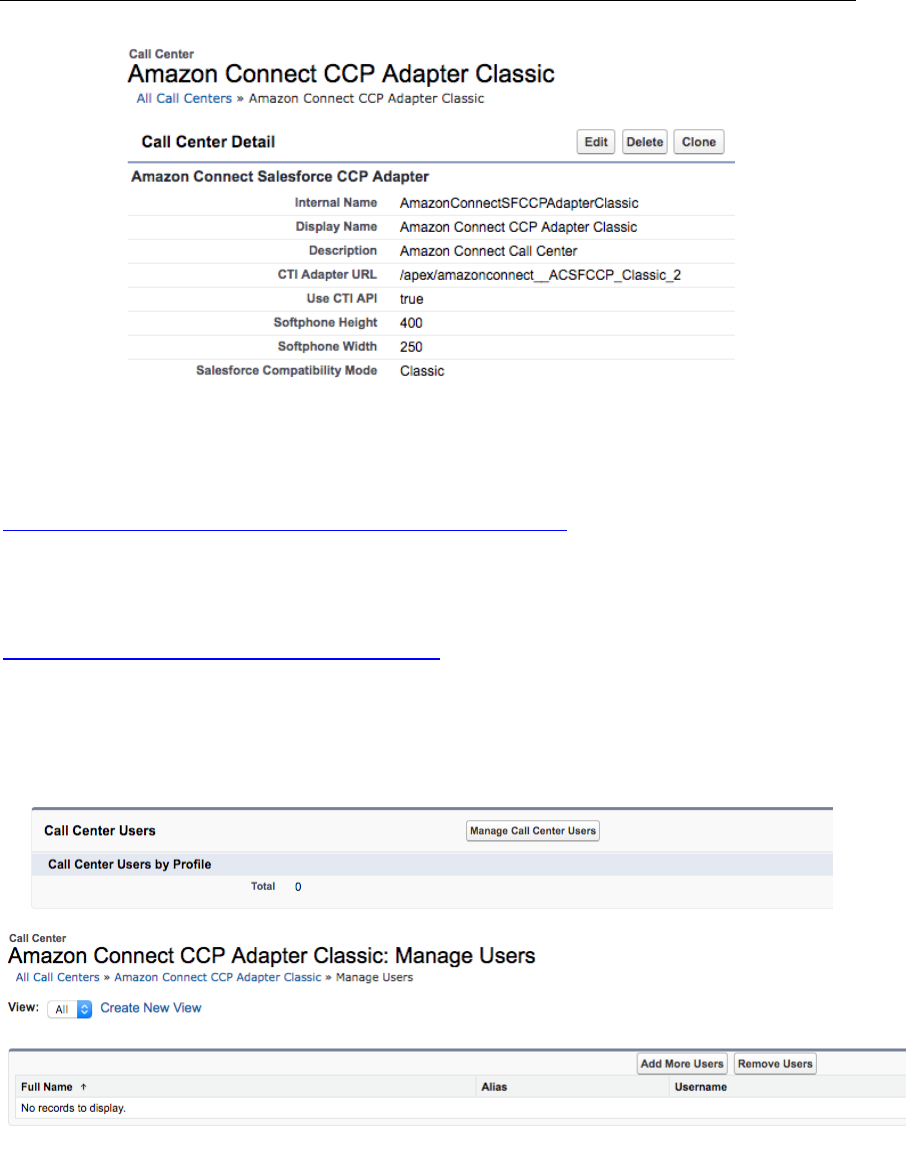This screenshot has width=906, height=1167.
Task: Click the No records to display text
Action: 74,1108
